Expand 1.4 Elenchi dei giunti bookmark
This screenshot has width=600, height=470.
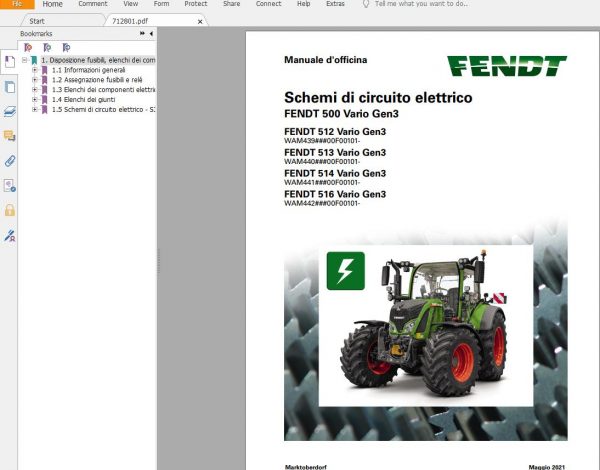[35, 100]
